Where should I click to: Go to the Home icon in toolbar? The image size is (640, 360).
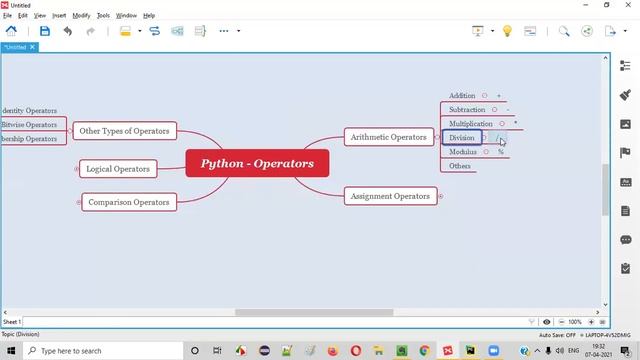coord(11,31)
